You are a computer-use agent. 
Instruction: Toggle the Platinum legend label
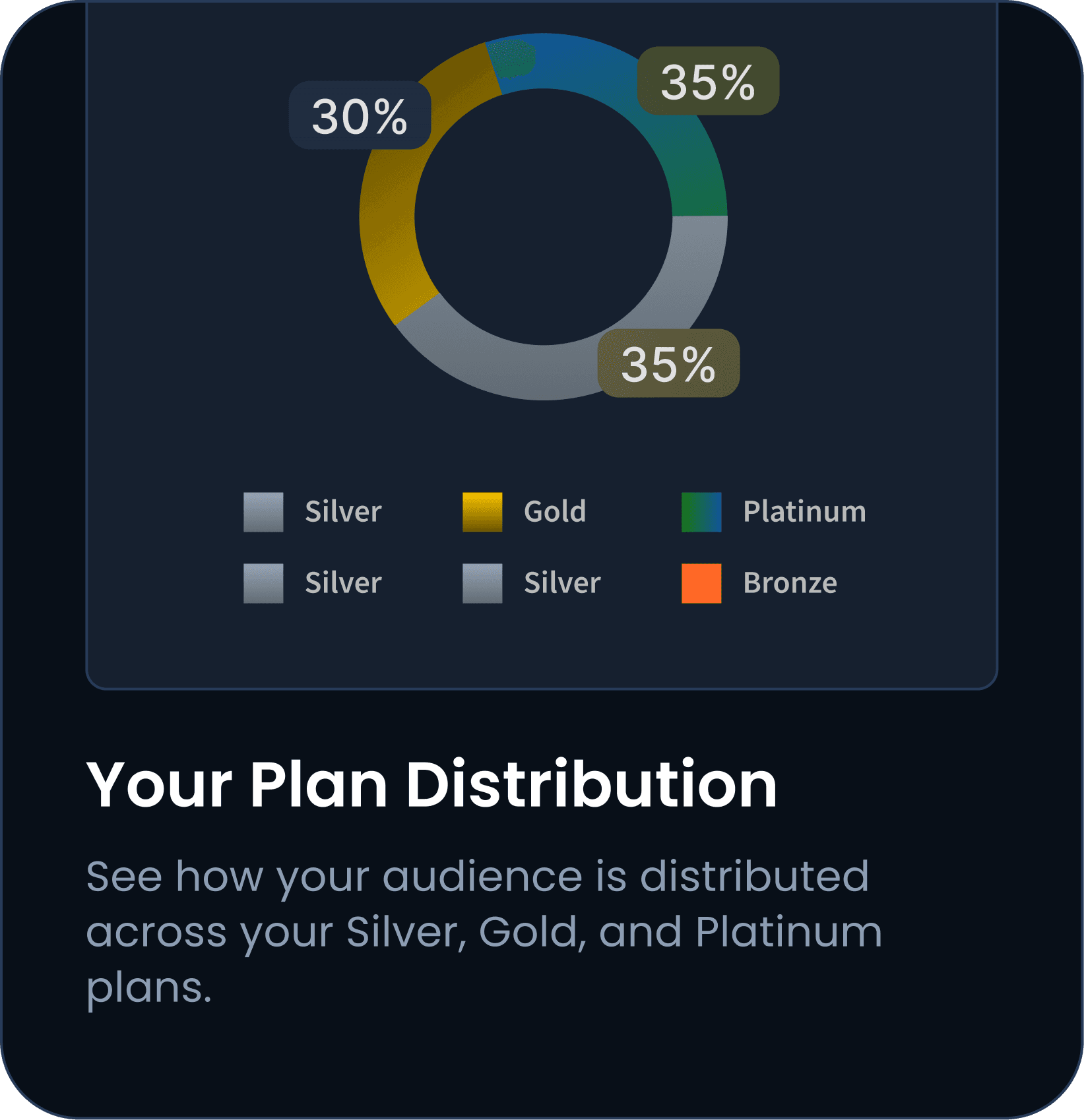(804, 512)
